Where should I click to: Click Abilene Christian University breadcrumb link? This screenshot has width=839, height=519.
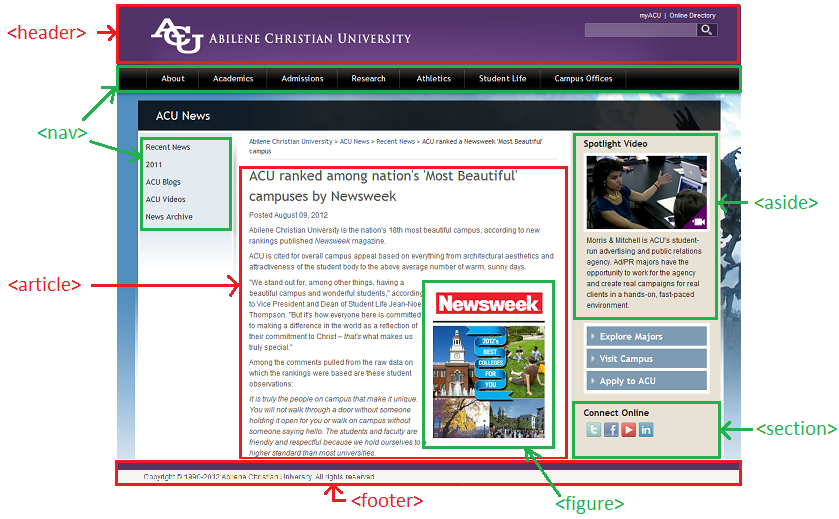(x=291, y=142)
